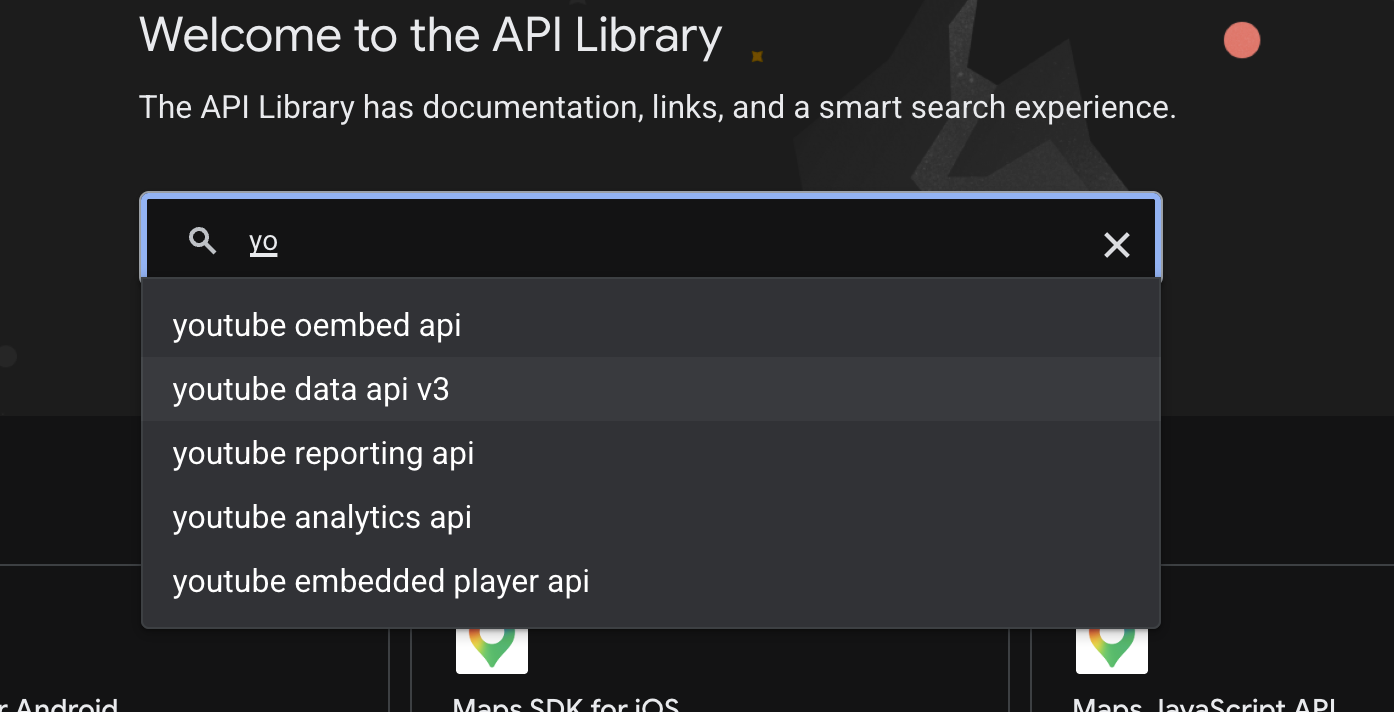Click the API Library description sentence

coord(657,107)
